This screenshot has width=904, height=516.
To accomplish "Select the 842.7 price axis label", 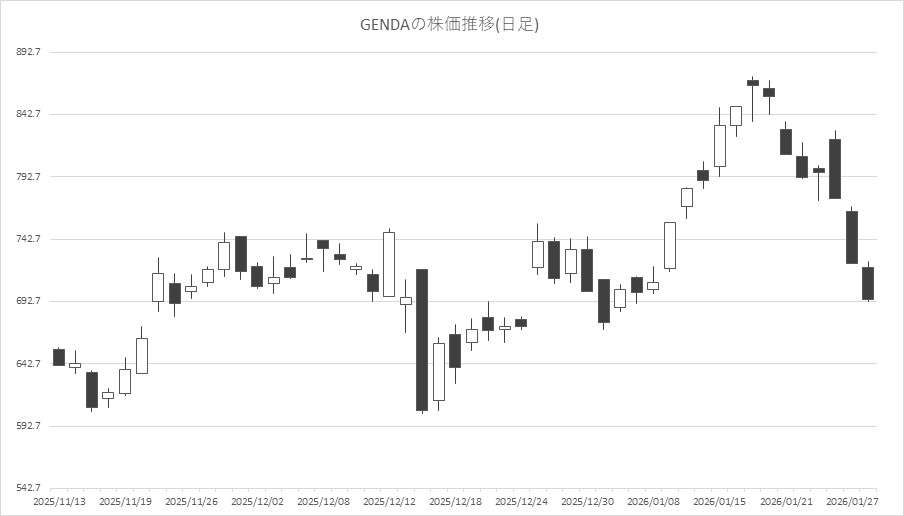I will tap(26, 114).
